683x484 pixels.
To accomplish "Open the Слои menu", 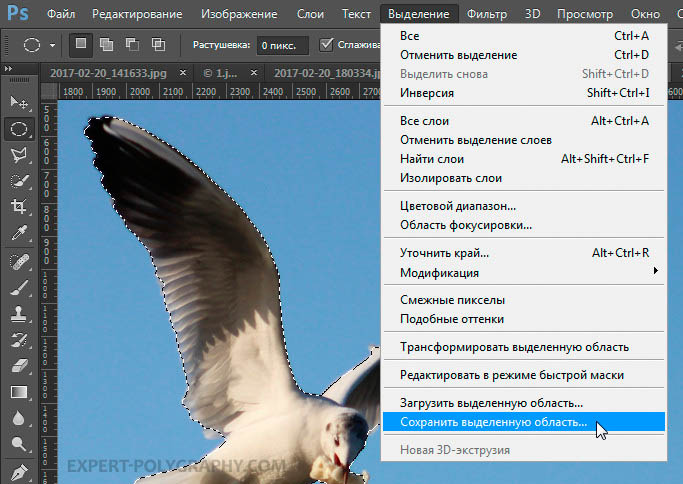I will click(x=310, y=14).
